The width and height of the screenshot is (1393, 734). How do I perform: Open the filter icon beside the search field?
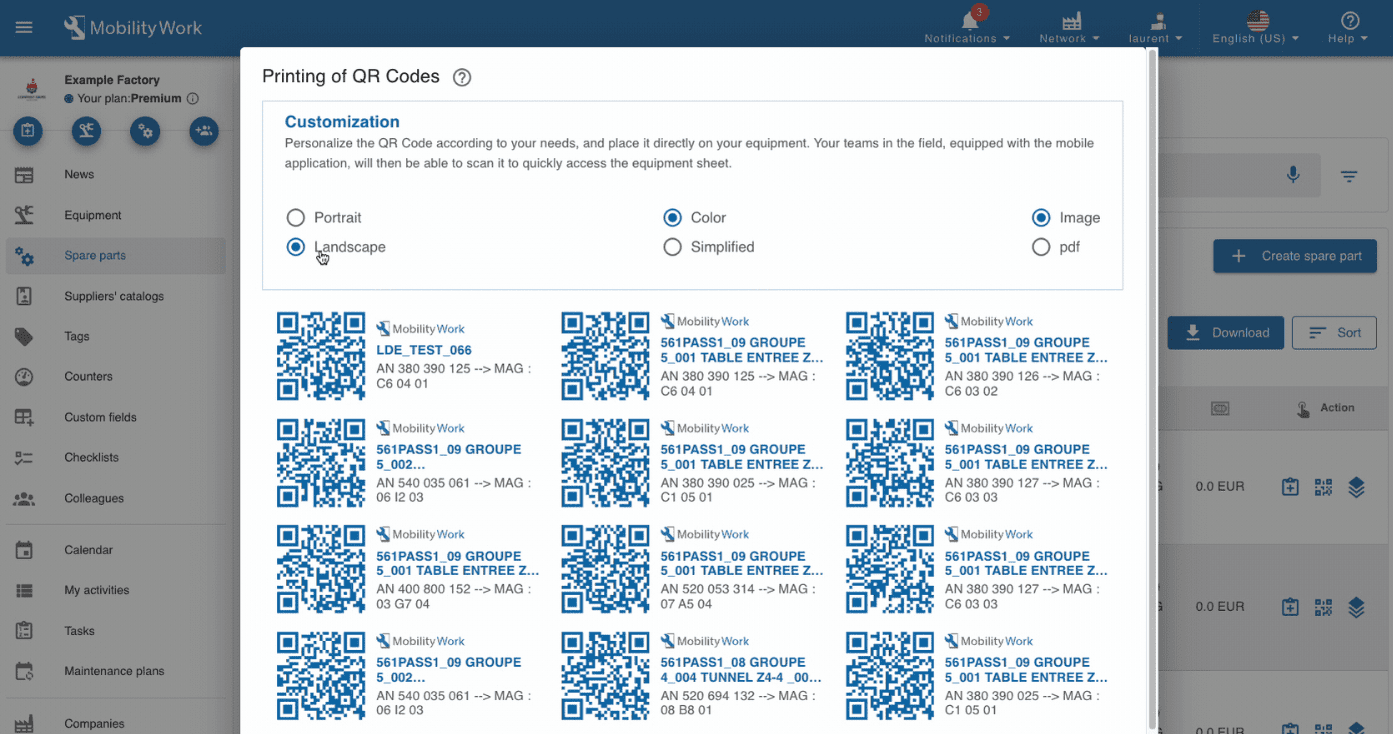point(1349,175)
